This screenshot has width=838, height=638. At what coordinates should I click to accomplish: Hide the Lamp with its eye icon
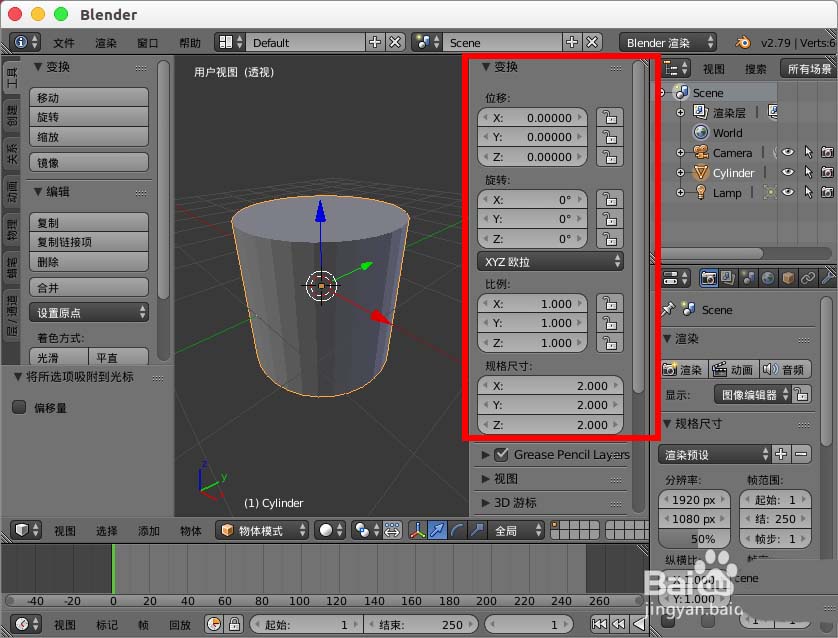(787, 192)
